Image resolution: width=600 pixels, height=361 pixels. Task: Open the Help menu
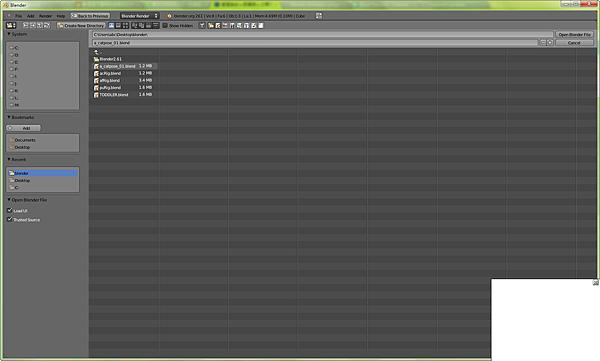point(61,16)
